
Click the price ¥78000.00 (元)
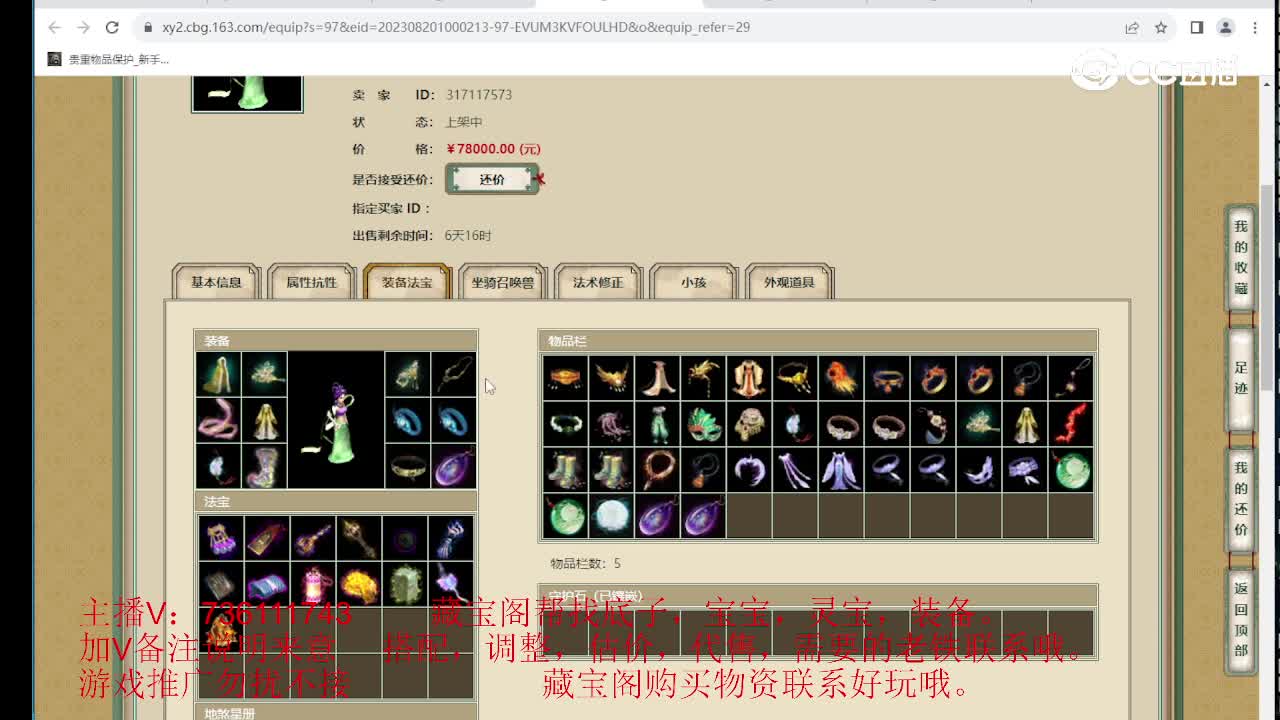[493, 149]
